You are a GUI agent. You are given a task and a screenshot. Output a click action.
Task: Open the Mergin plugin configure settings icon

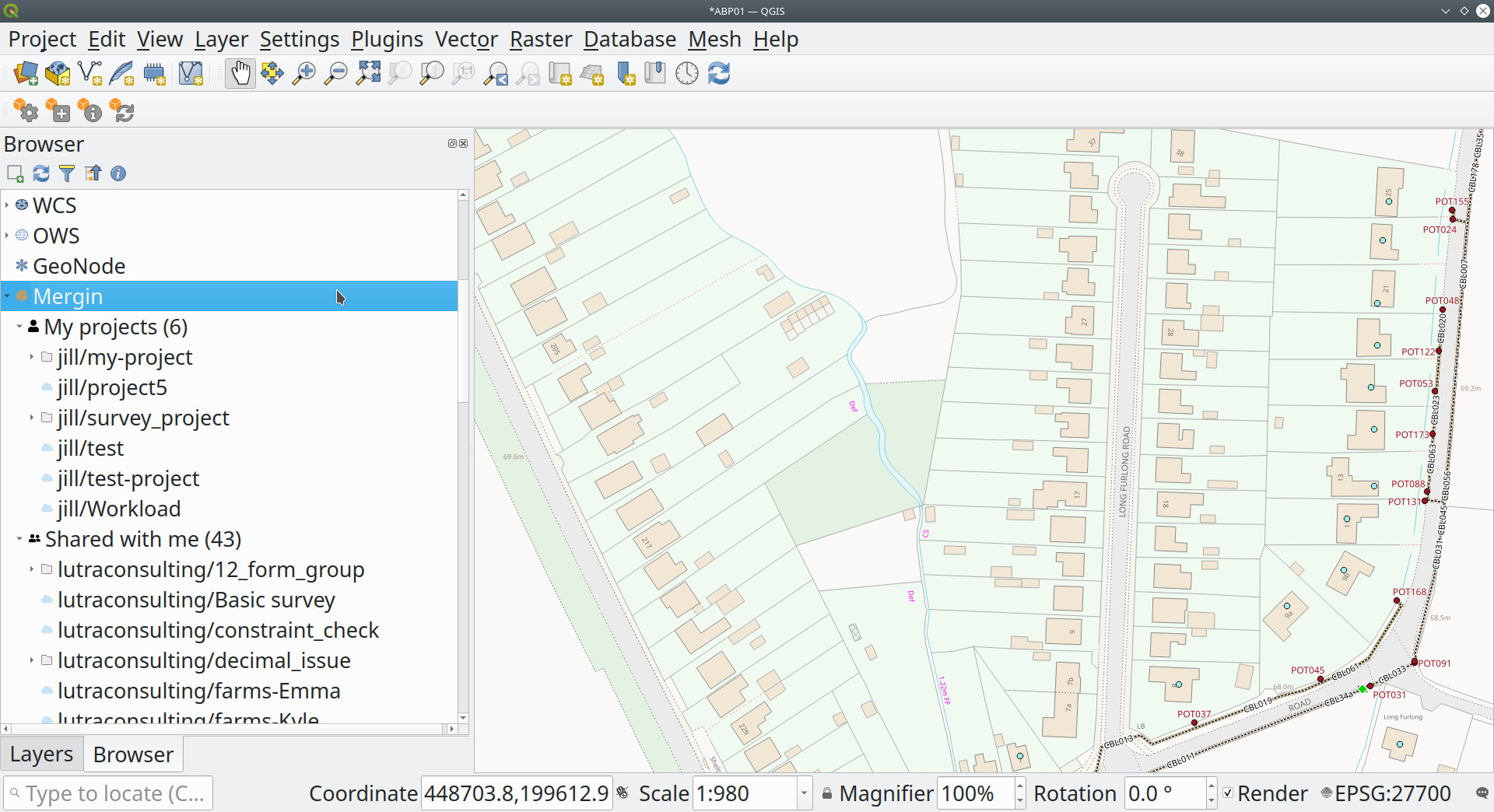(x=26, y=111)
